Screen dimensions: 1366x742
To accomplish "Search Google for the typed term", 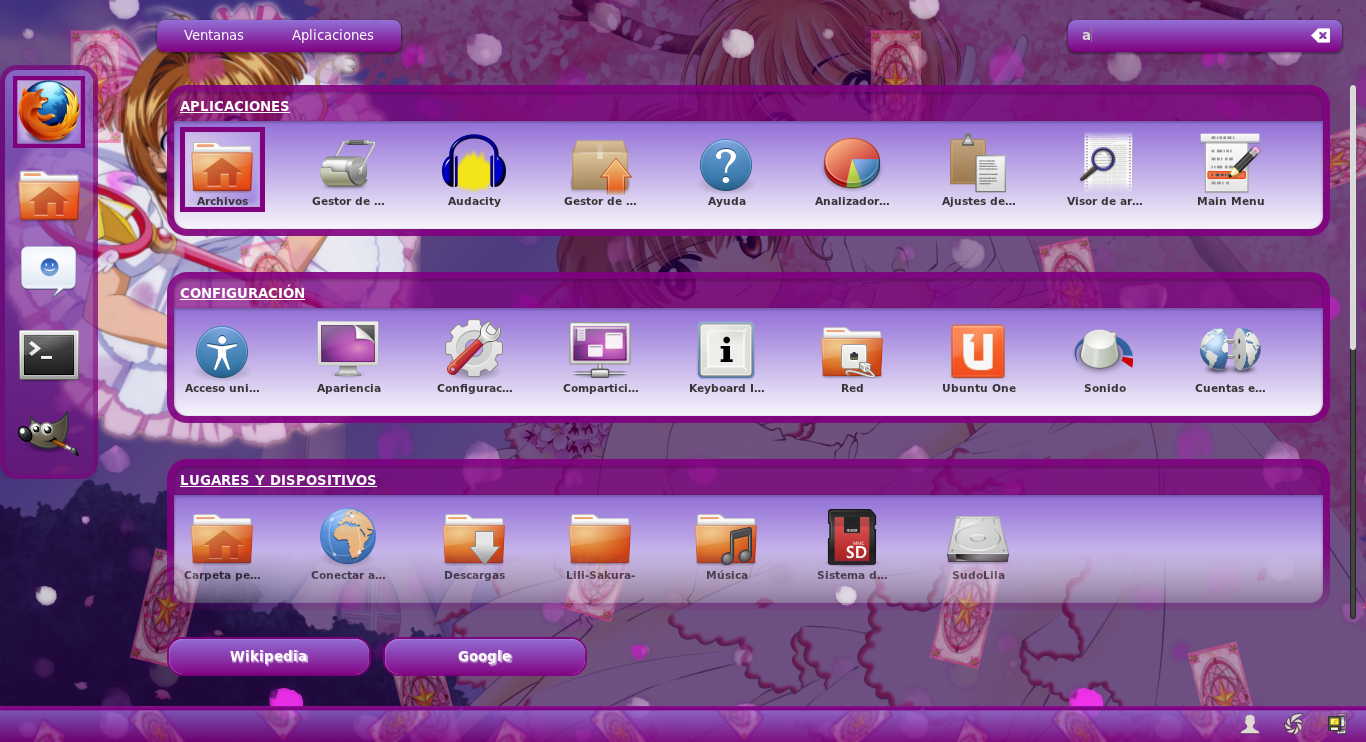I will point(485,657).
